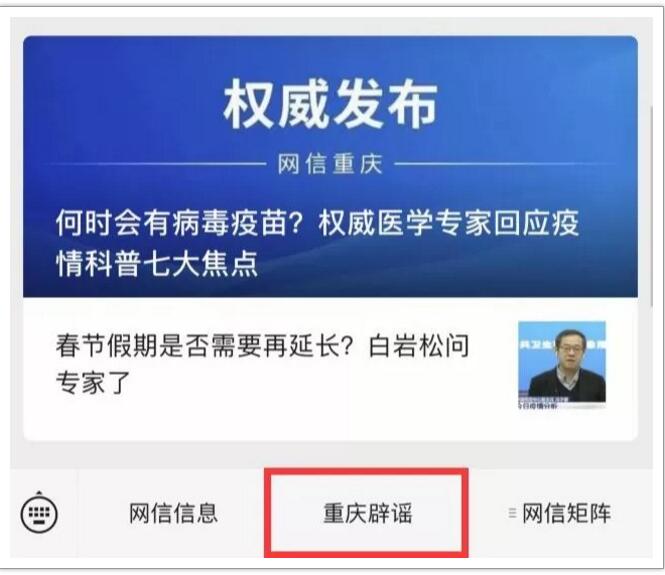Click the 专家了 continuation text line

(x=93, y=382)
